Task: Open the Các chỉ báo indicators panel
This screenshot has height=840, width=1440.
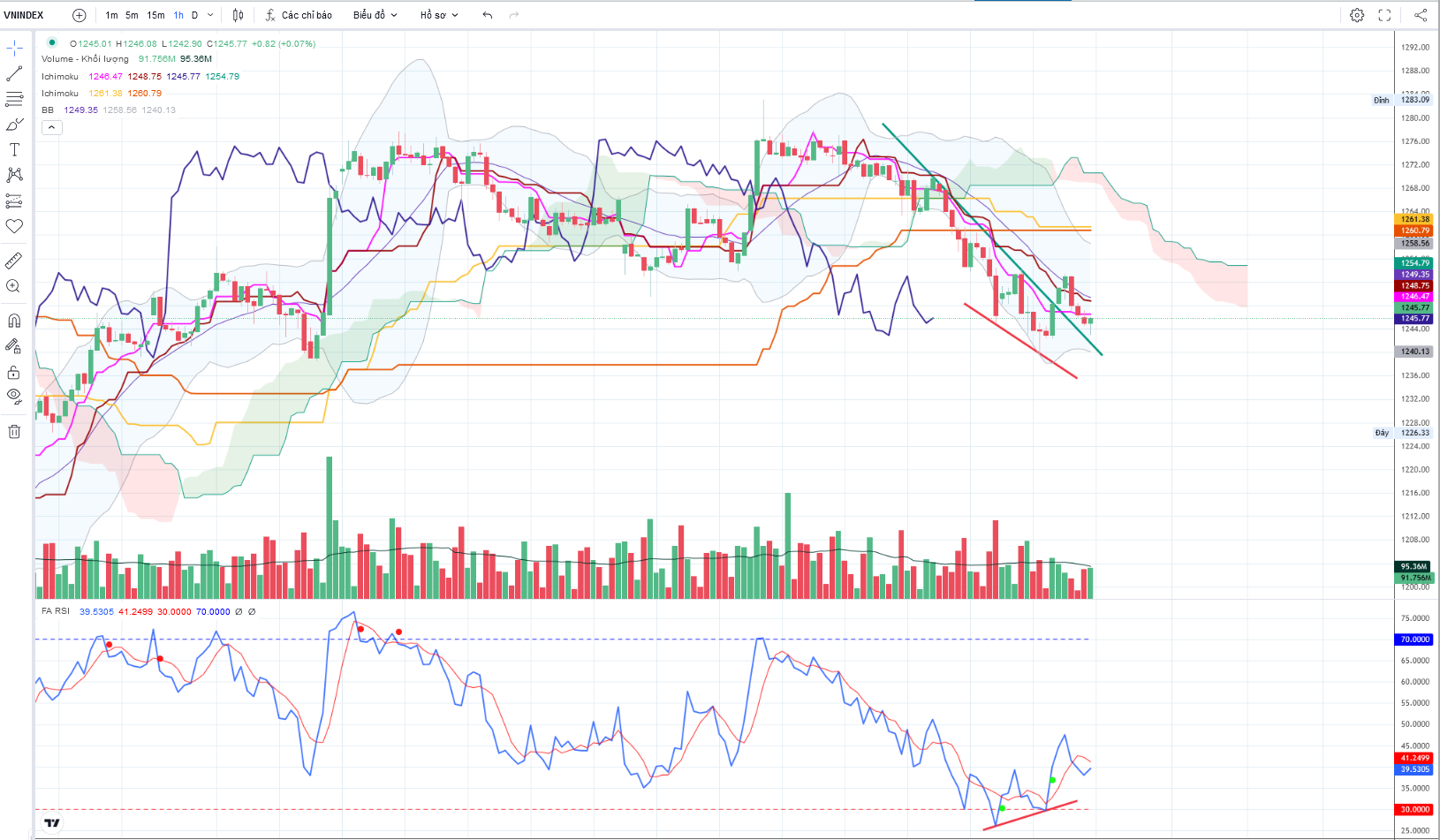Action: point(299,15)
